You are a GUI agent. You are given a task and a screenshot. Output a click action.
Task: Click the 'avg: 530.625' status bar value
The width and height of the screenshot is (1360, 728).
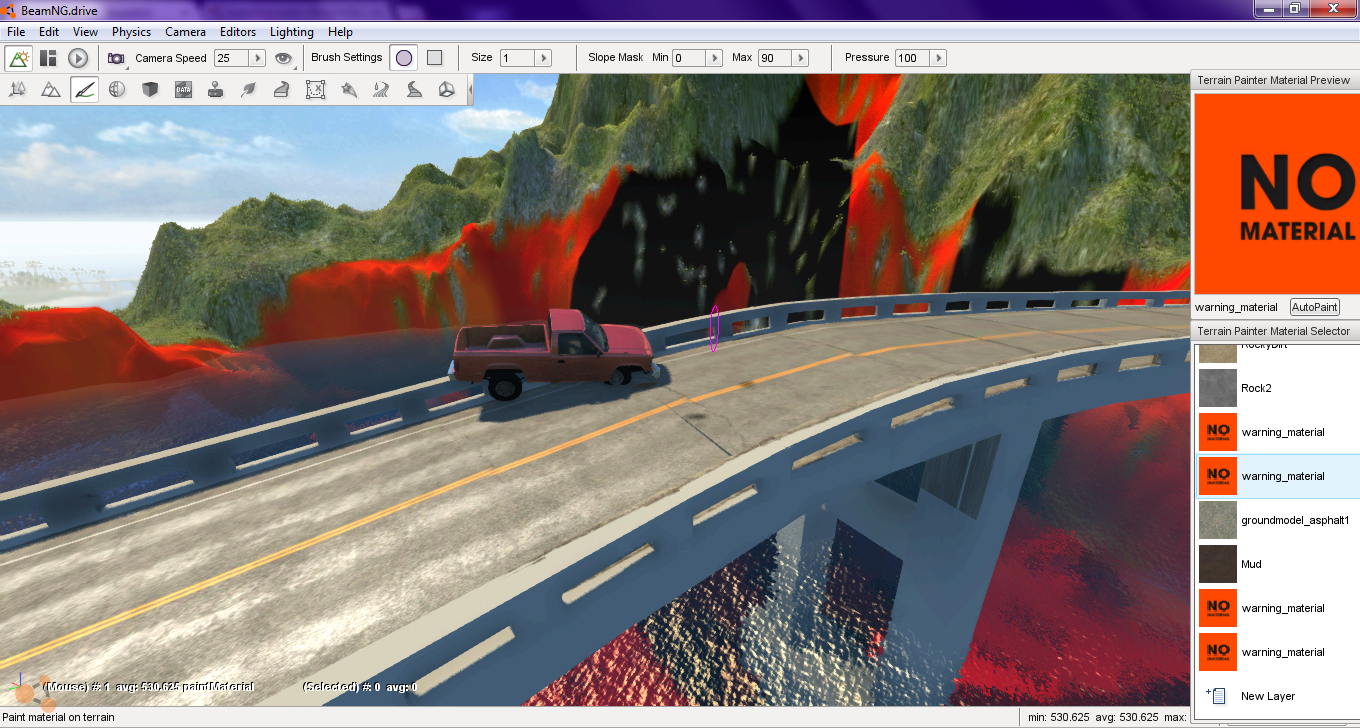[1124, 717]
